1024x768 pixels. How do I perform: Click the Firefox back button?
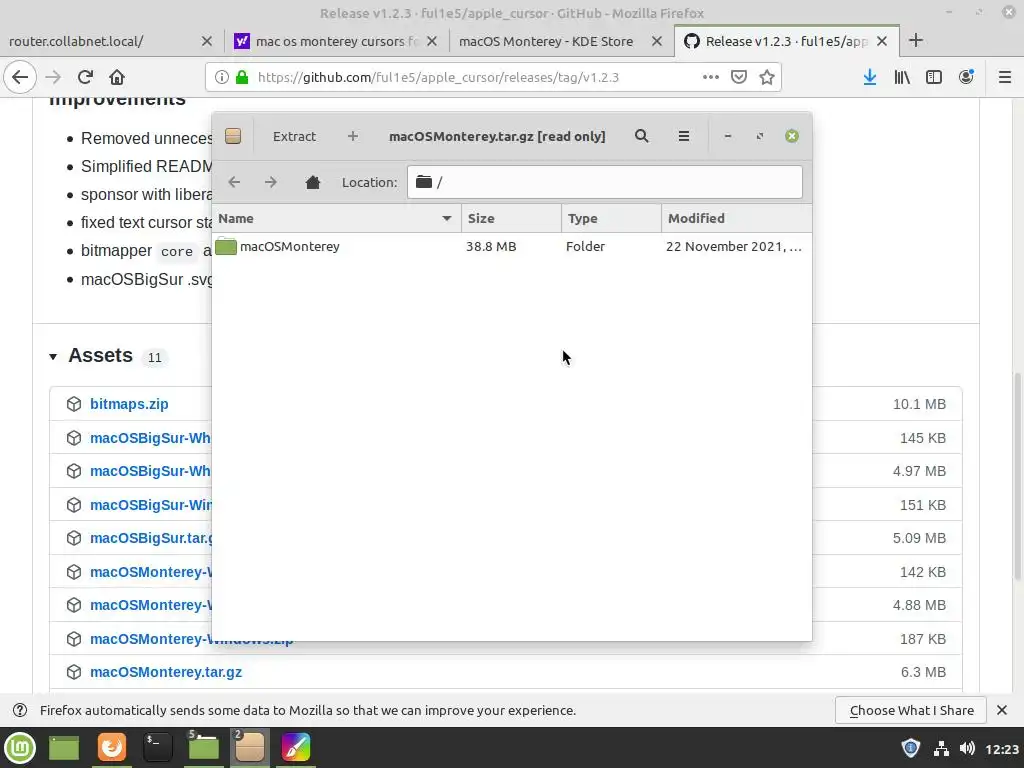pyautogui.click(x=20, y=77)
